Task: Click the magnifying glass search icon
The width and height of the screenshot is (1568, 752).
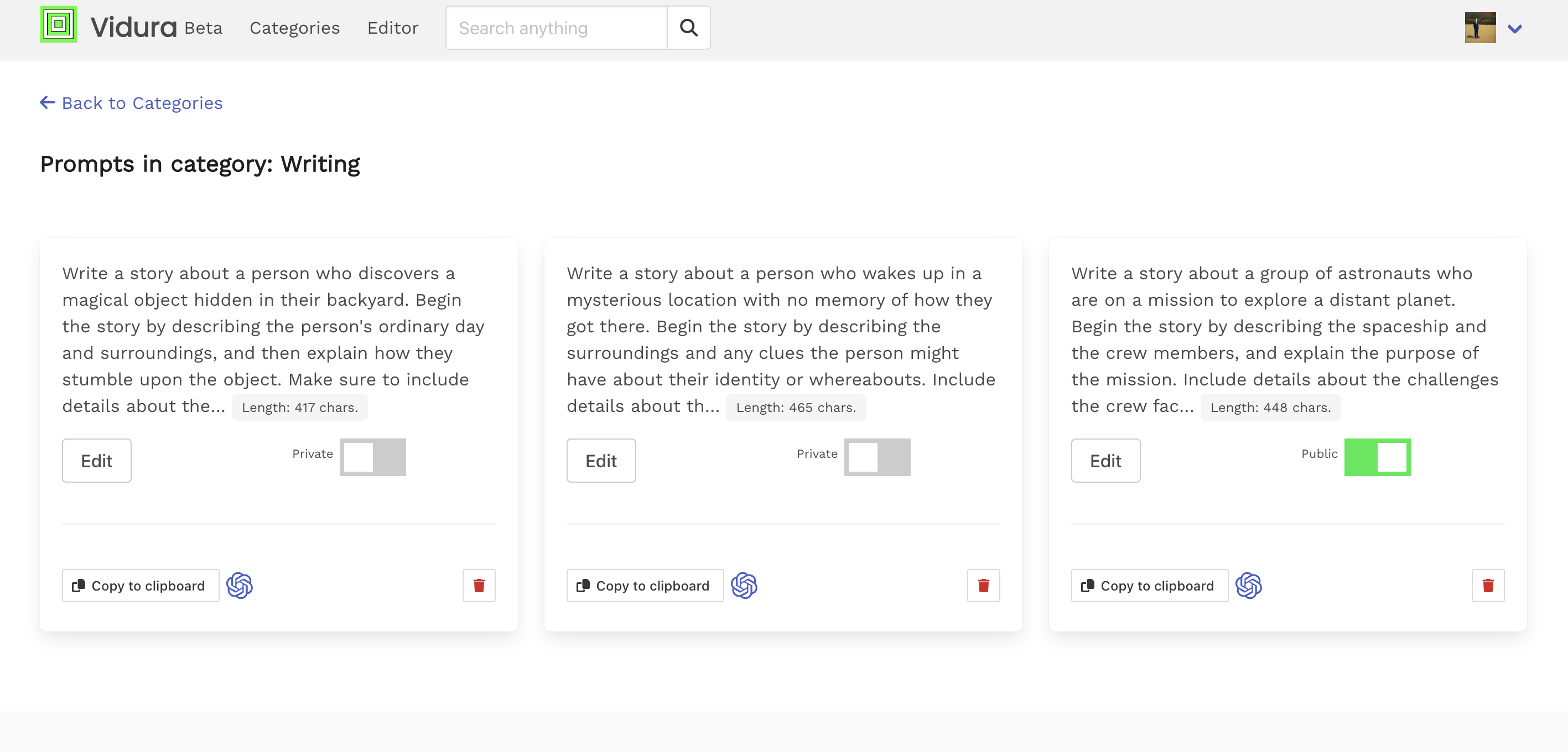Action: 688,28
